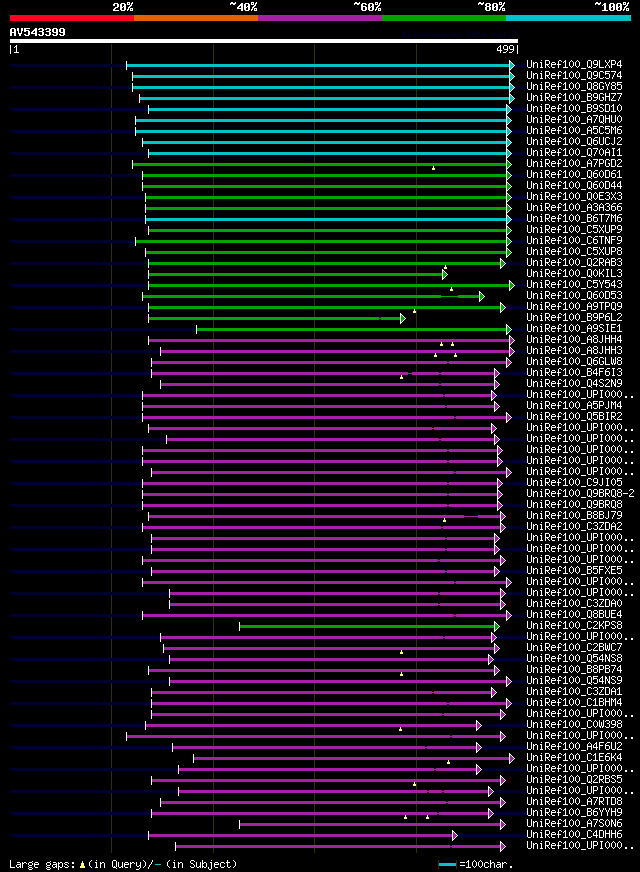The height and width of the screenshot is (872, 640).
Task: Select the UniRef100_Q9BRQ8-2 isoform label
Action: tap(581, 493)
